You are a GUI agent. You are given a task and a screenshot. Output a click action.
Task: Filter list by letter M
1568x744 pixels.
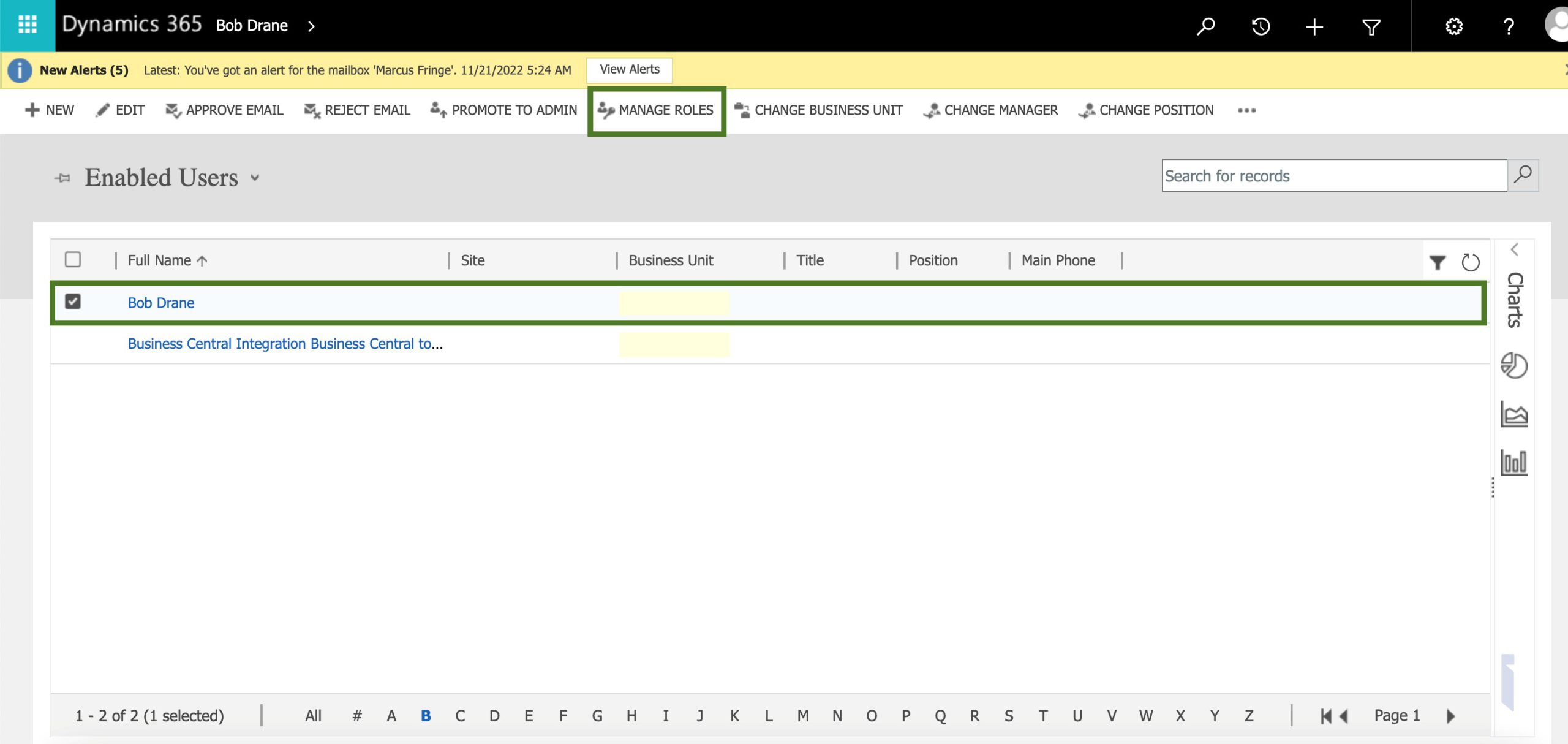click(x=803, y=716)
